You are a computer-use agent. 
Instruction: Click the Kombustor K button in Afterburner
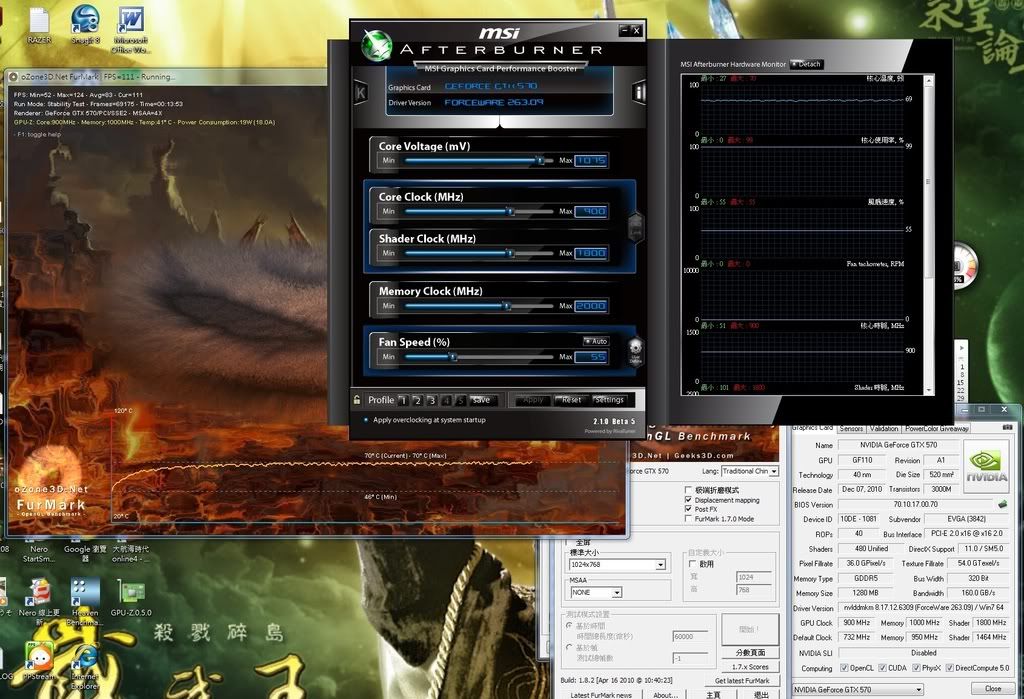click(x=360, y=93)
